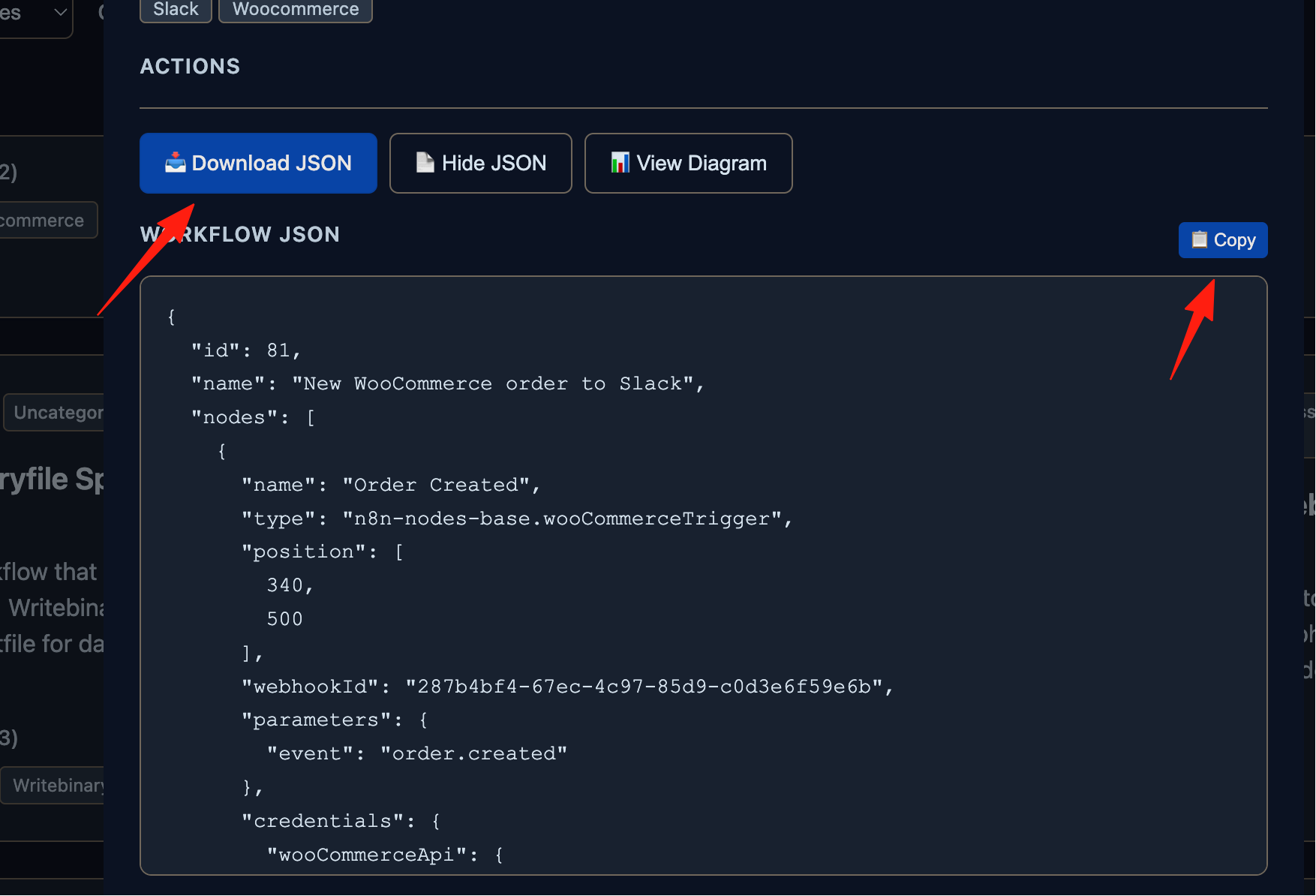Click the Hide JSON button
Screen dimensions: 1316x896
click(x=481, y=163)
